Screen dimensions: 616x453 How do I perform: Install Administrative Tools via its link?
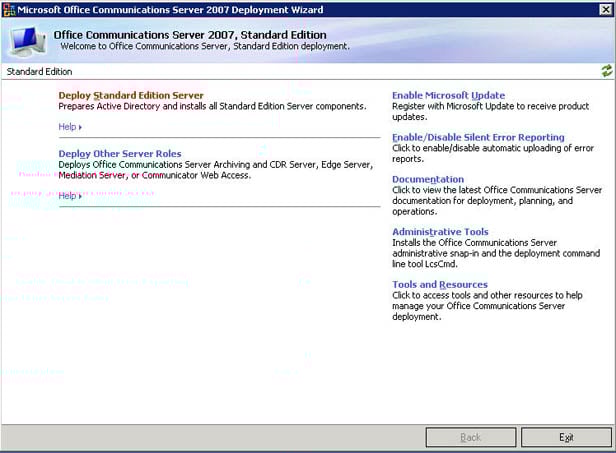(440, 232)
